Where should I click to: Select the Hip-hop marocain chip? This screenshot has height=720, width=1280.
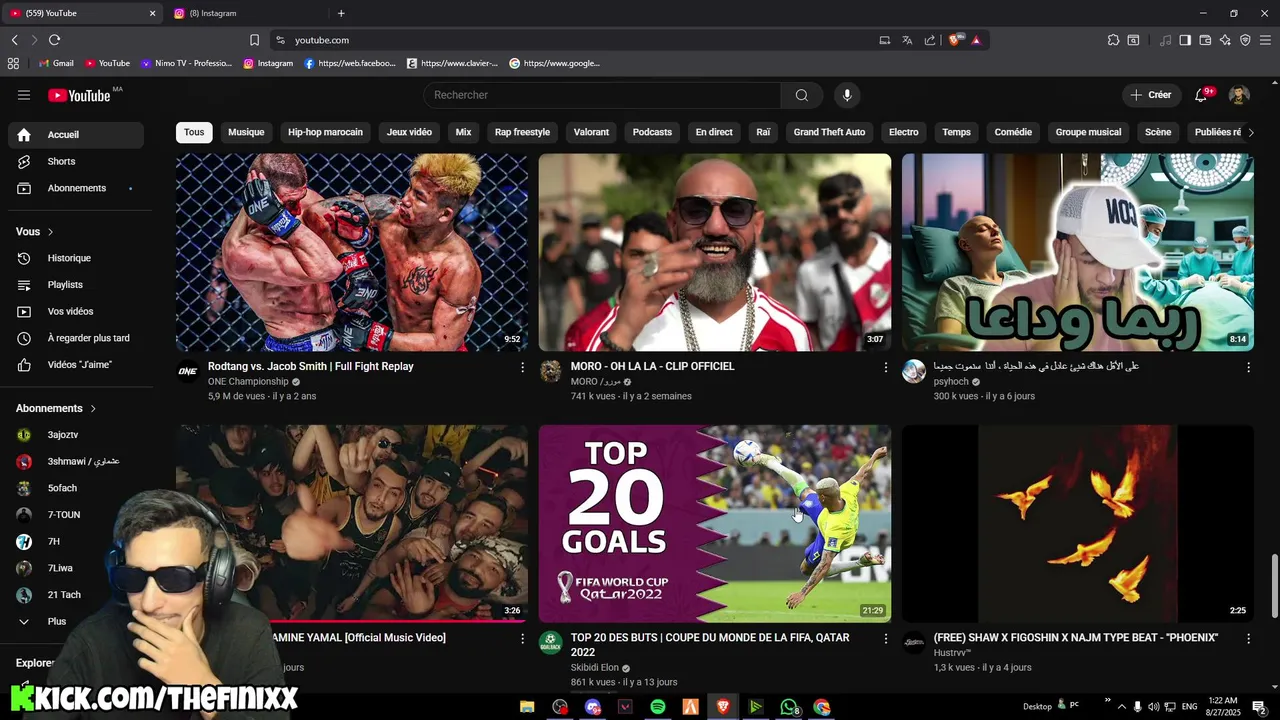325,132
